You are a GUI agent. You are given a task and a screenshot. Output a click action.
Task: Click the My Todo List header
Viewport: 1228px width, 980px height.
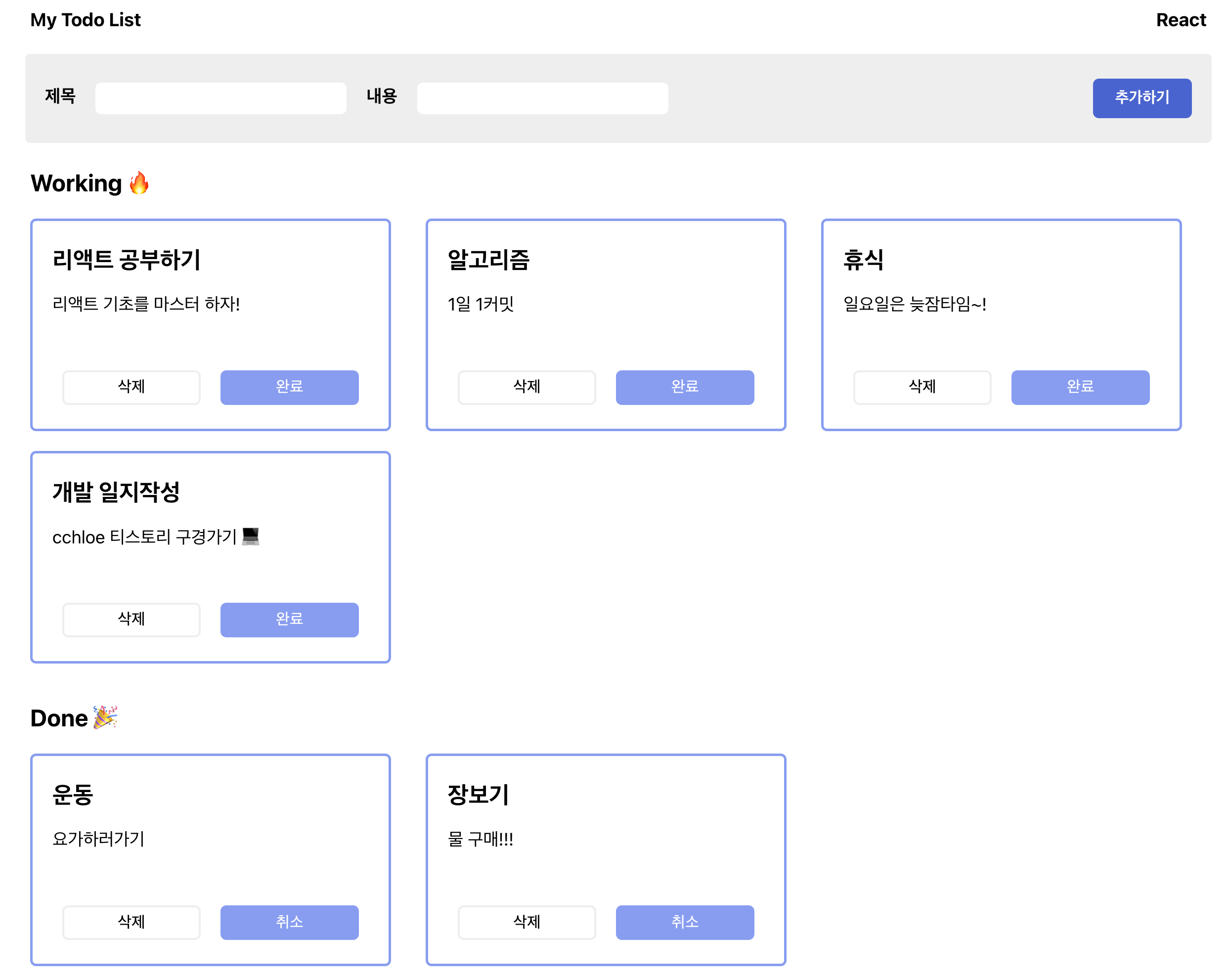pos(86,20)
